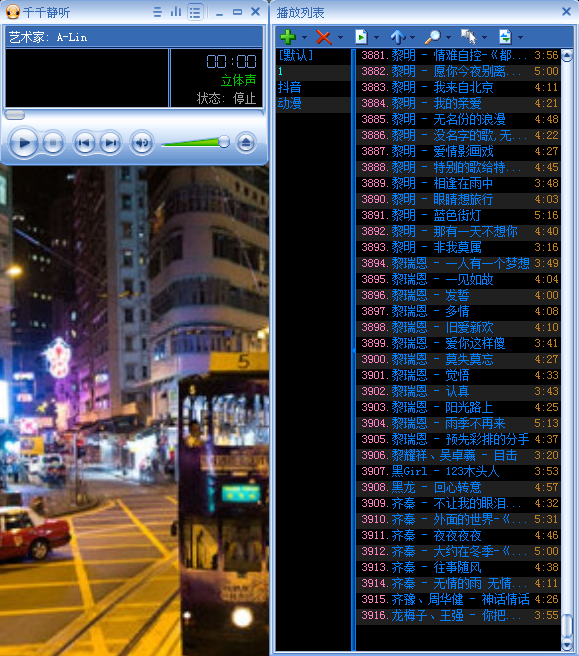This screenshot has height=656, width=579.
Task: Click the blue up arrow sort icon
Action: tap(397, 37)
